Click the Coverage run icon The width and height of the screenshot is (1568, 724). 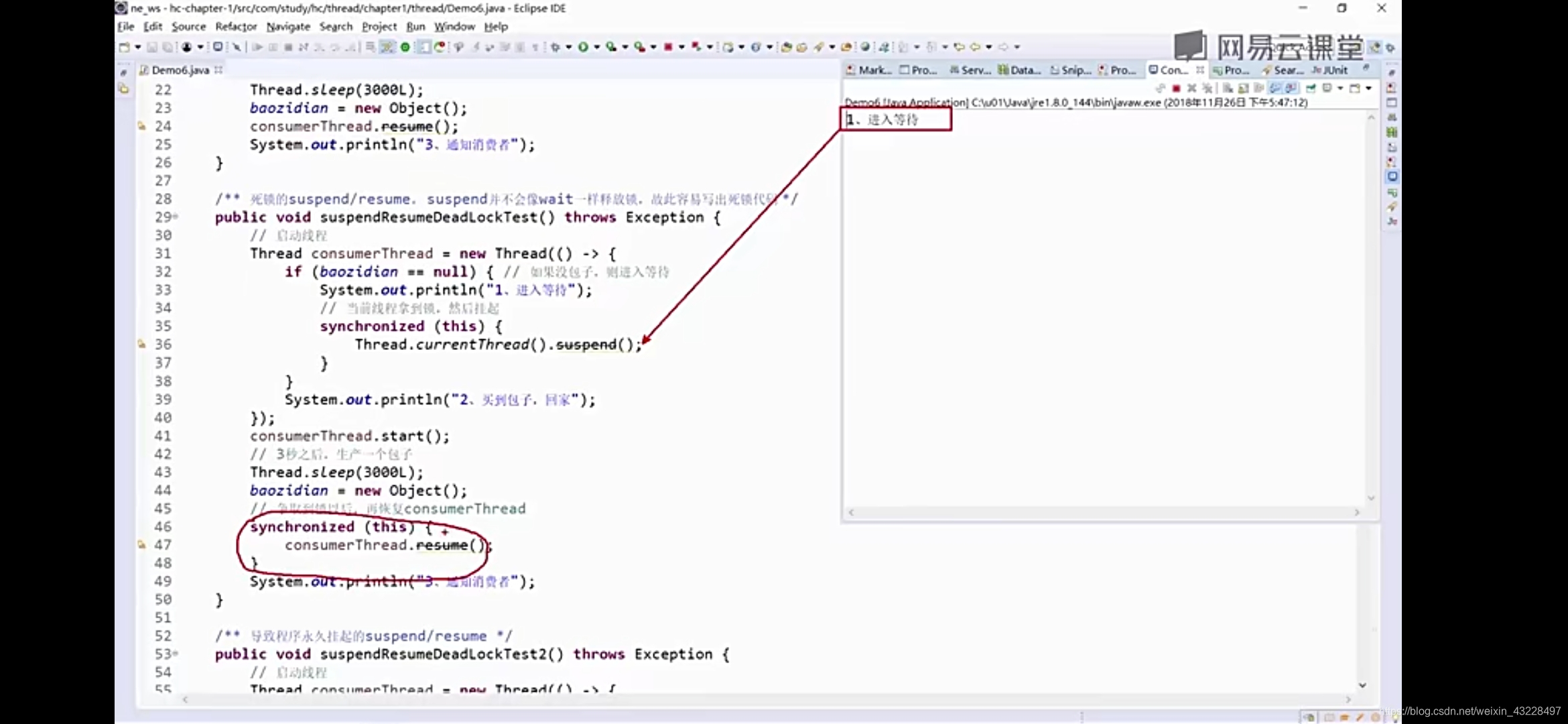[610, 47]
